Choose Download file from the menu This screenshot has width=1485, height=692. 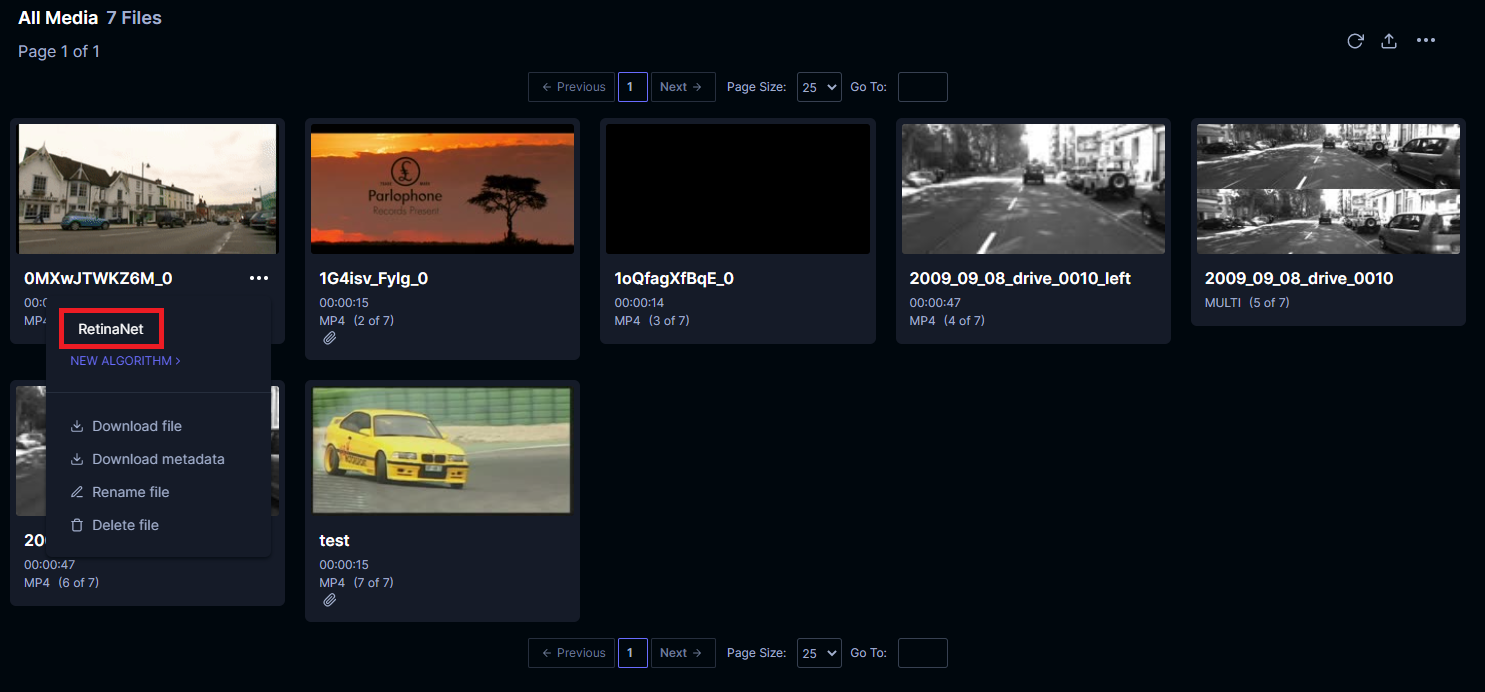coord(126,426)
